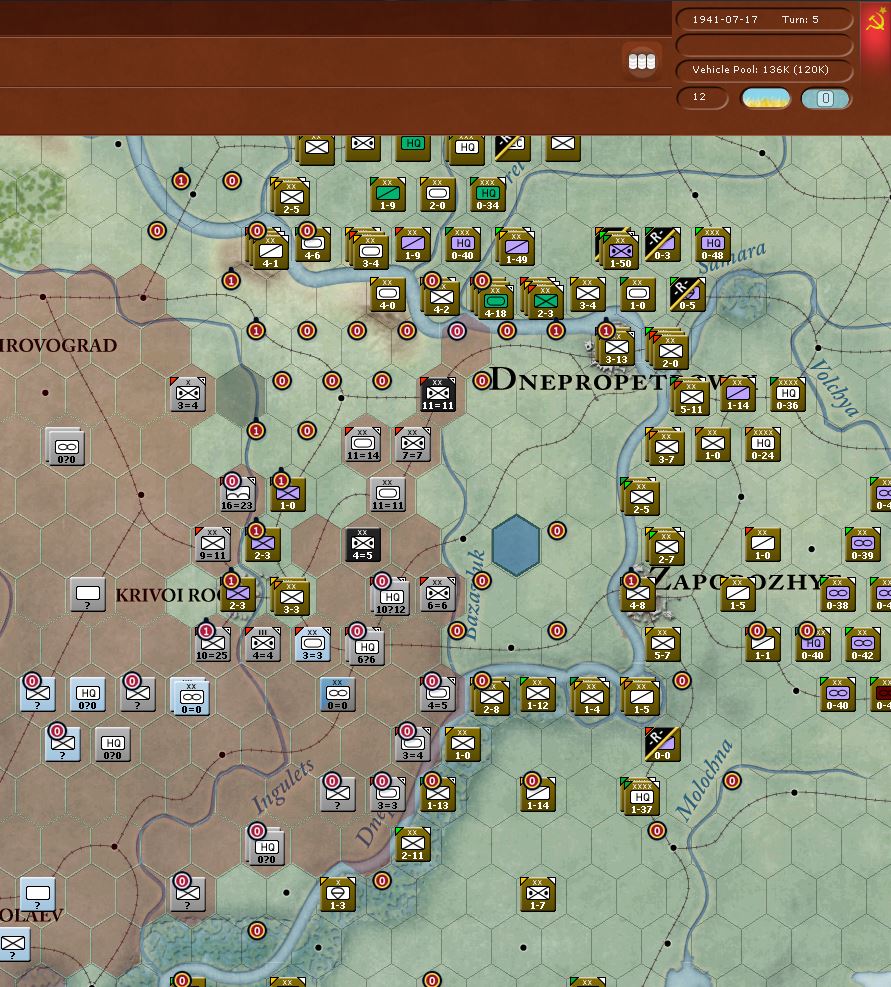Select the German 7=7 motorized counter
The height and width of the screenshot is (987, 891).
412,444
